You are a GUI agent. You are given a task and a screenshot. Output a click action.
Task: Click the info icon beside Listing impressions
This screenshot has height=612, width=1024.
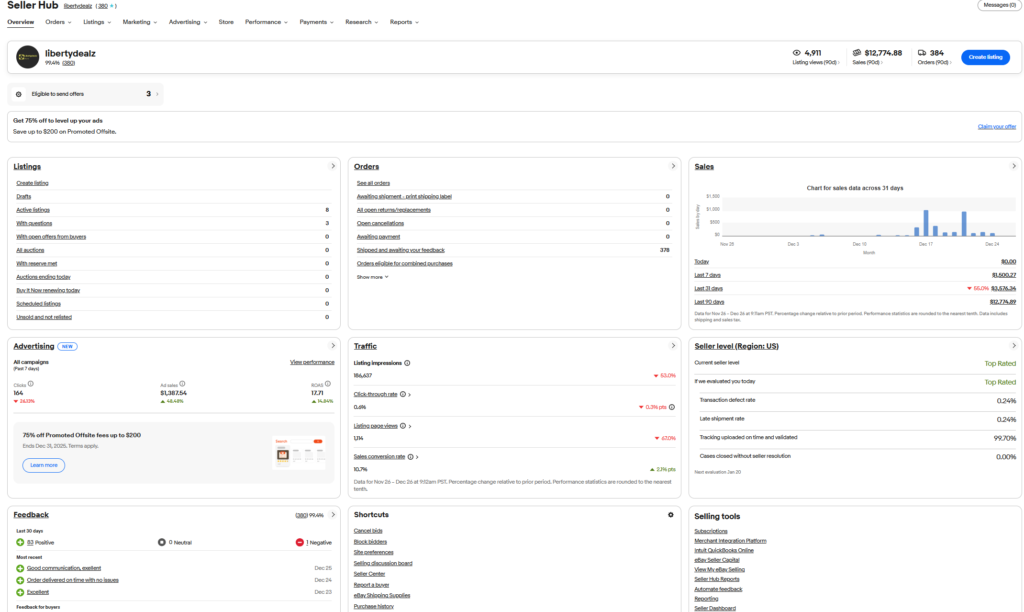coord(407,363)
